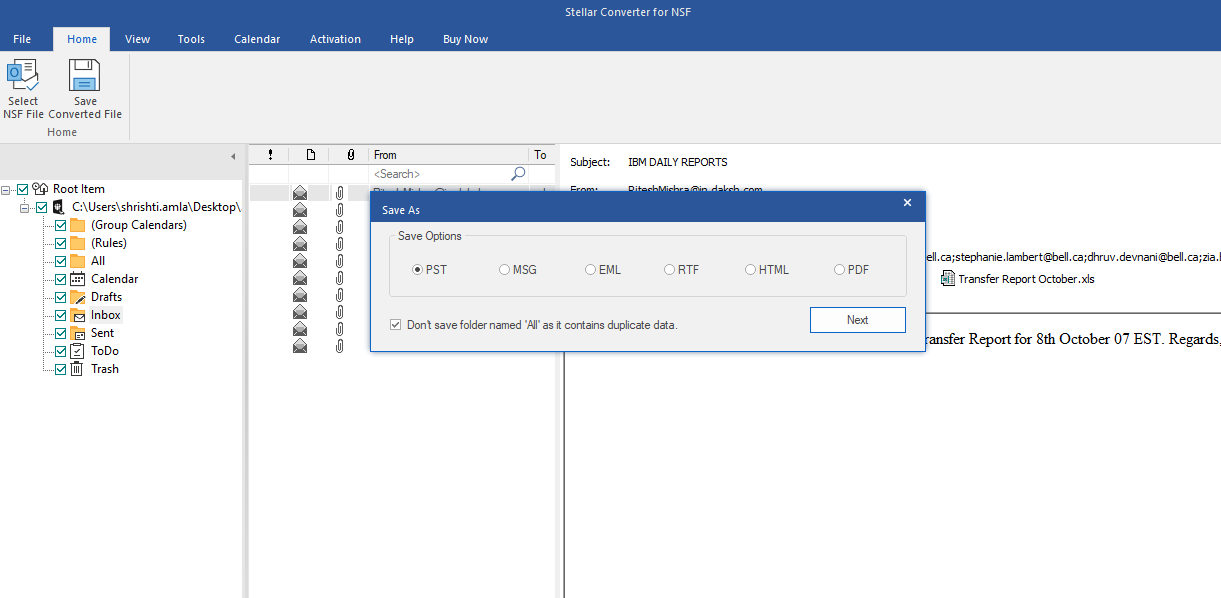Open the Buy Now tab

[465, 39]
